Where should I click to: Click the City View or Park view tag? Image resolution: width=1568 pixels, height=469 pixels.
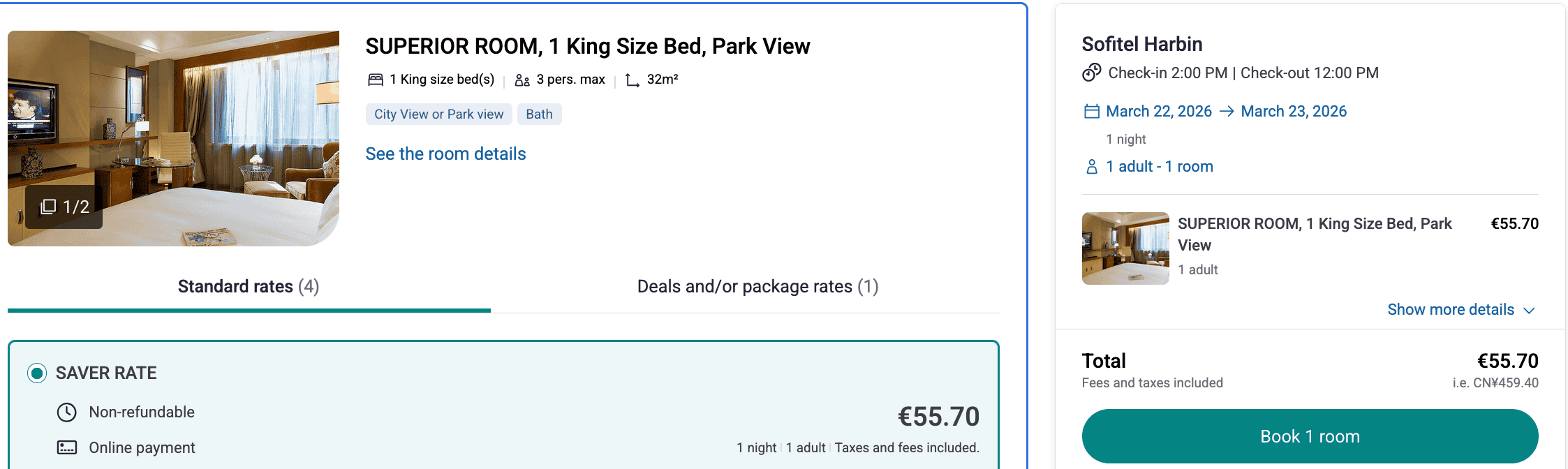coord(438,114)
